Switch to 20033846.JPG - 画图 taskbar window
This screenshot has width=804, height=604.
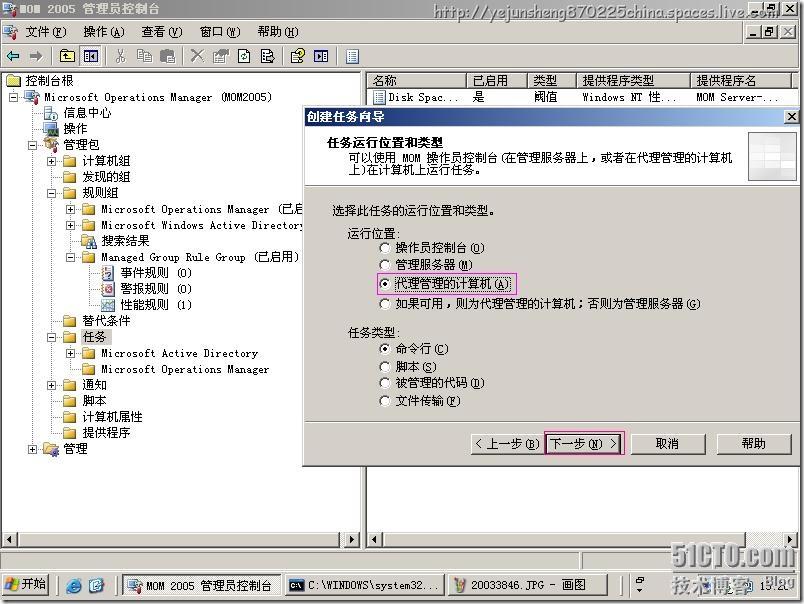(x=527, y=585)
